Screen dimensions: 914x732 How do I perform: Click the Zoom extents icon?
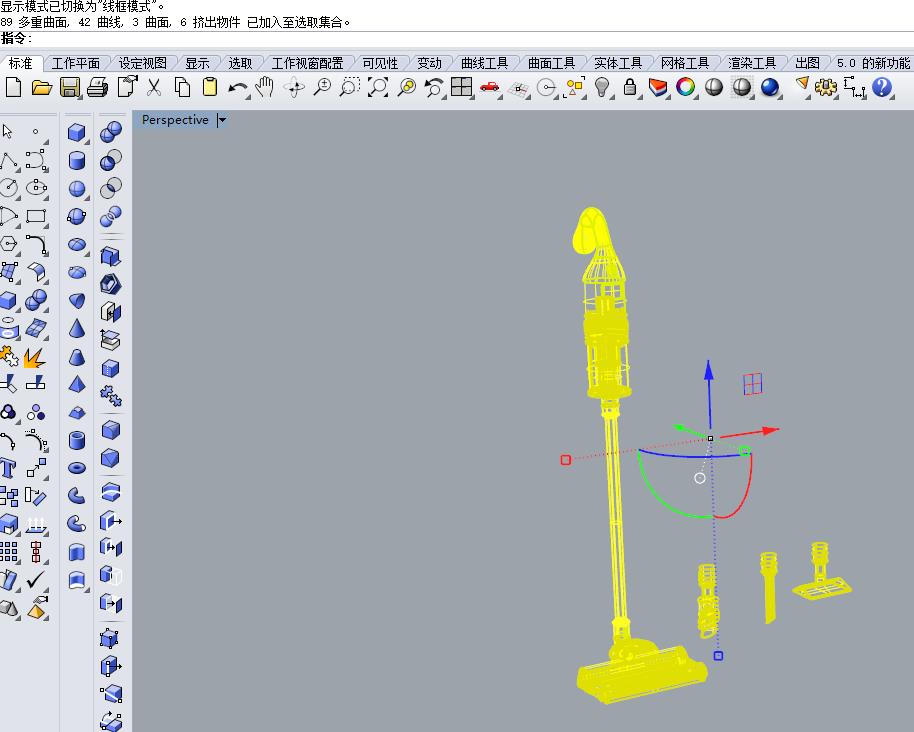click(378, 87)
